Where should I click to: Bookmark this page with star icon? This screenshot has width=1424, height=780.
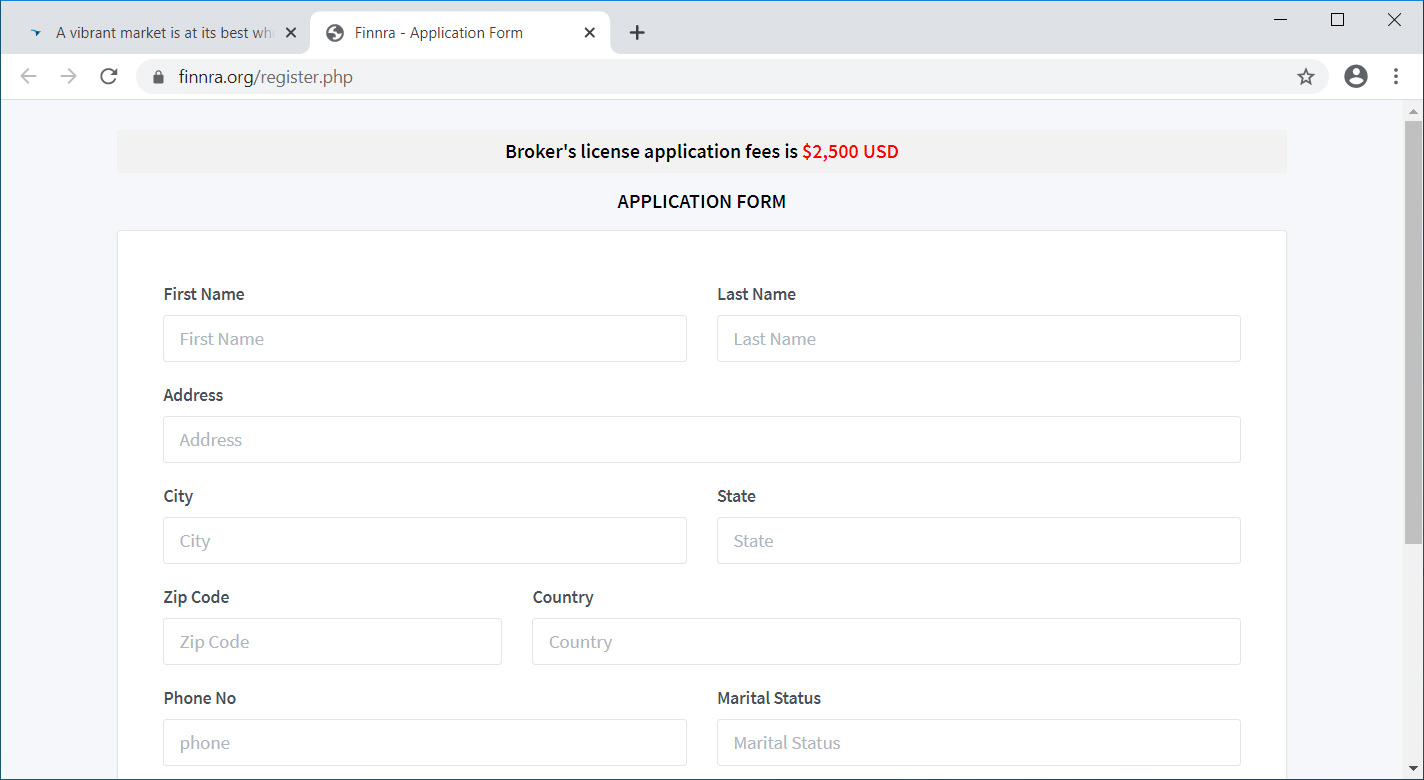click(x=1306, y=77)
